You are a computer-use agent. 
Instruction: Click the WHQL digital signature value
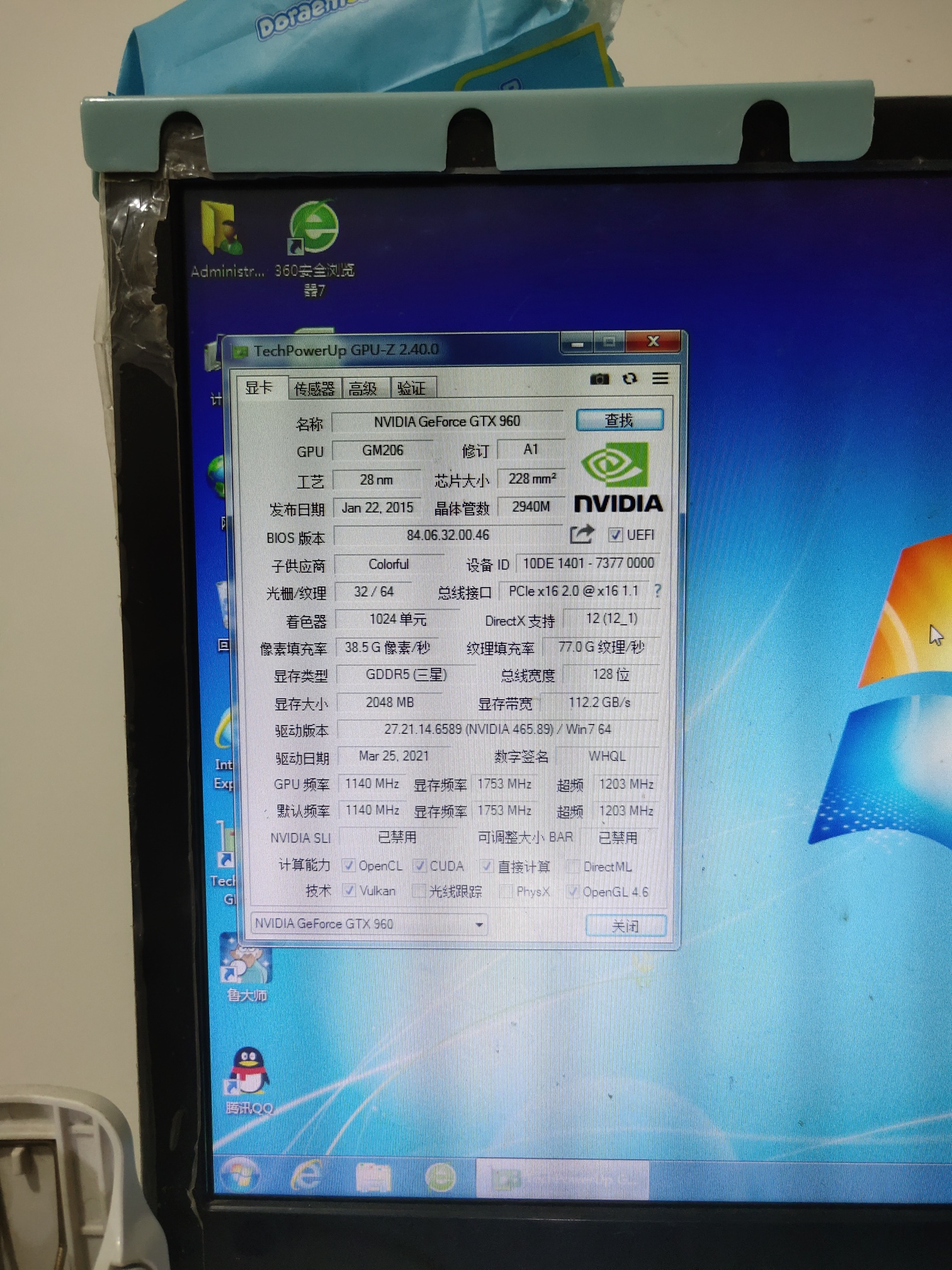(x=607, y=756)
